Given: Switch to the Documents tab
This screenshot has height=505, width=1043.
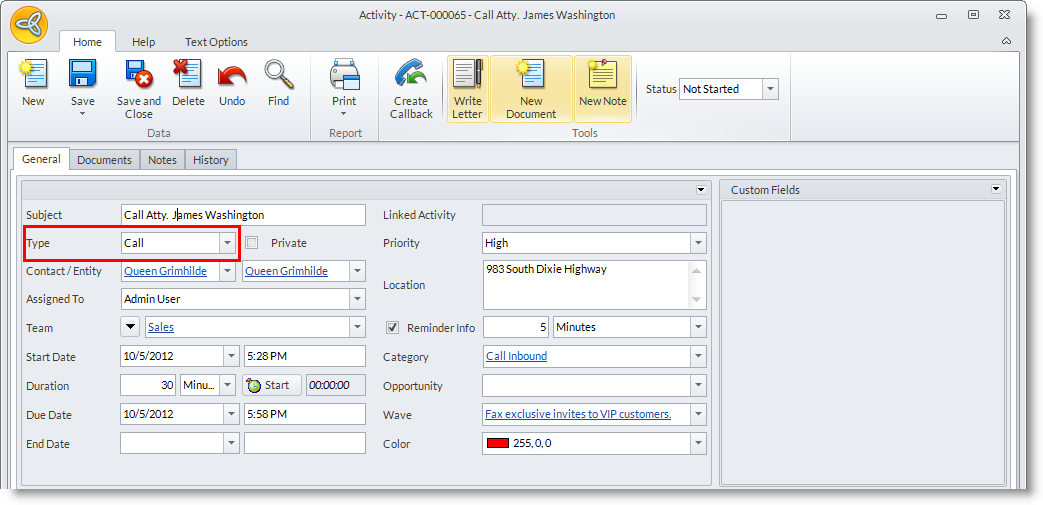Looking at the screenshot, I should coord(104,160).
